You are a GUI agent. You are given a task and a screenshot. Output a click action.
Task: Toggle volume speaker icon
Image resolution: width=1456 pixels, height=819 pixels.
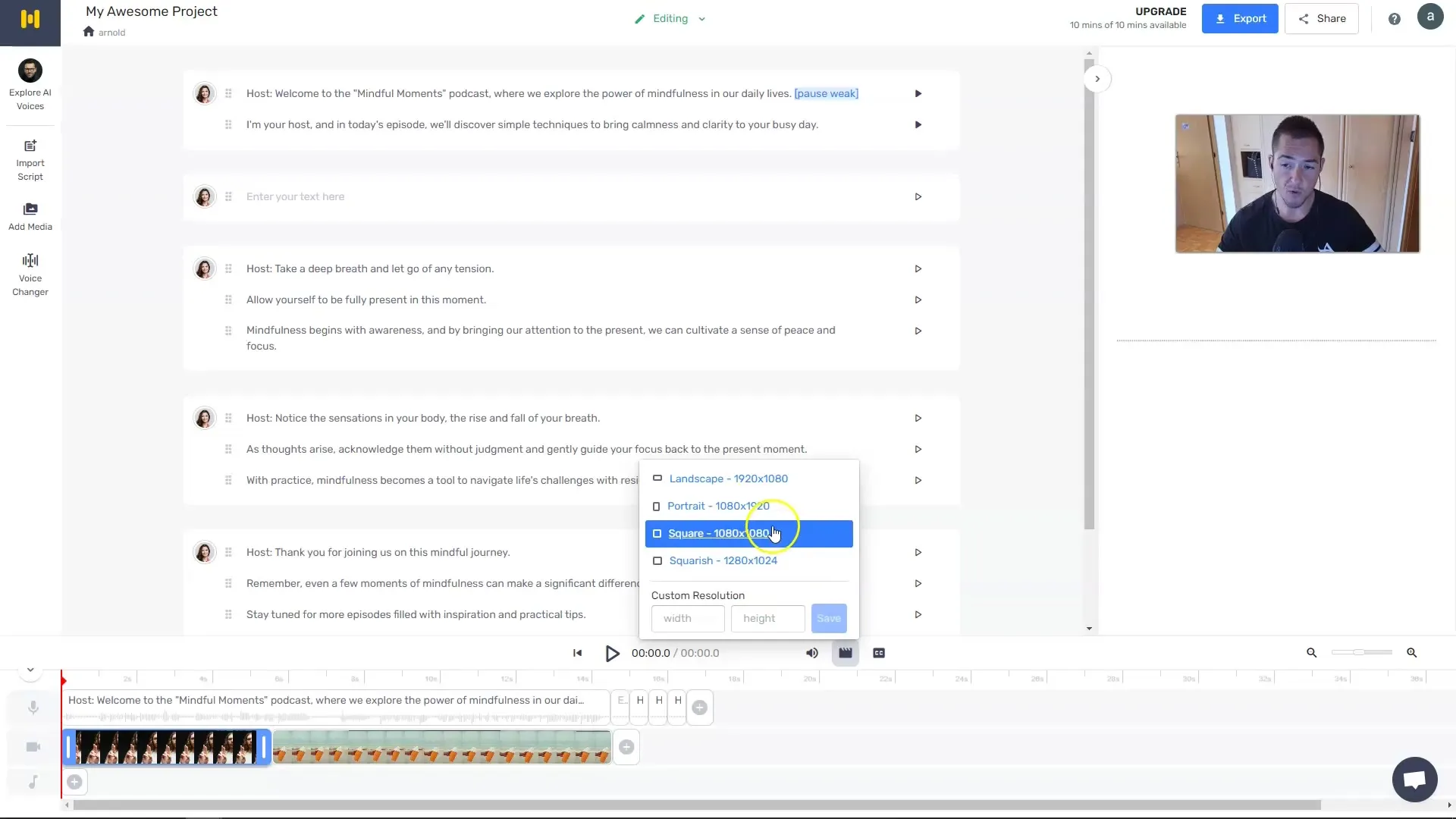[x=811, y=653]
